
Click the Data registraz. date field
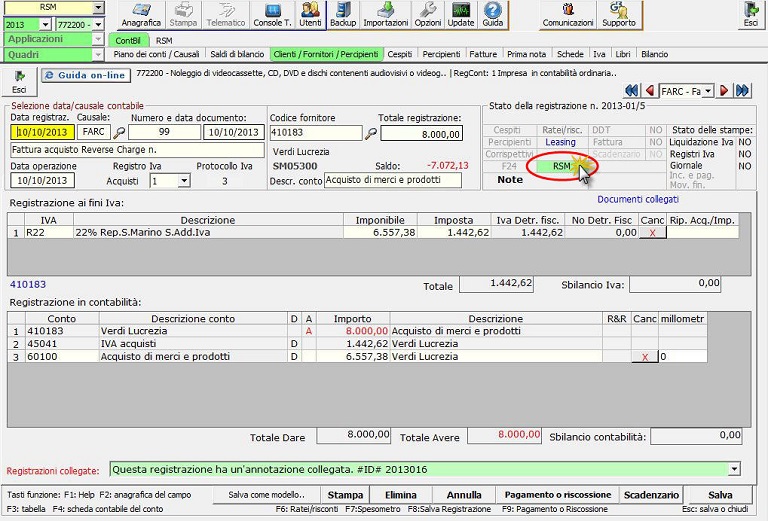click(43, 132)
